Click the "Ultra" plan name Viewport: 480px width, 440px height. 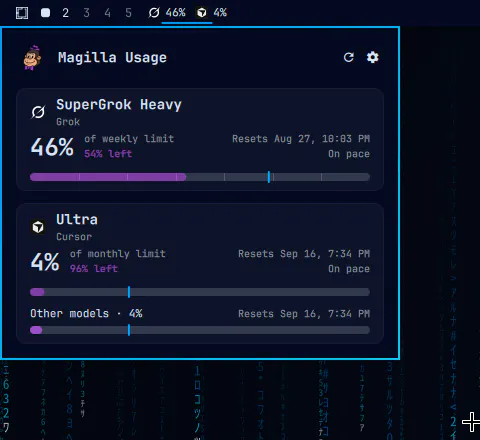(77, 220)
